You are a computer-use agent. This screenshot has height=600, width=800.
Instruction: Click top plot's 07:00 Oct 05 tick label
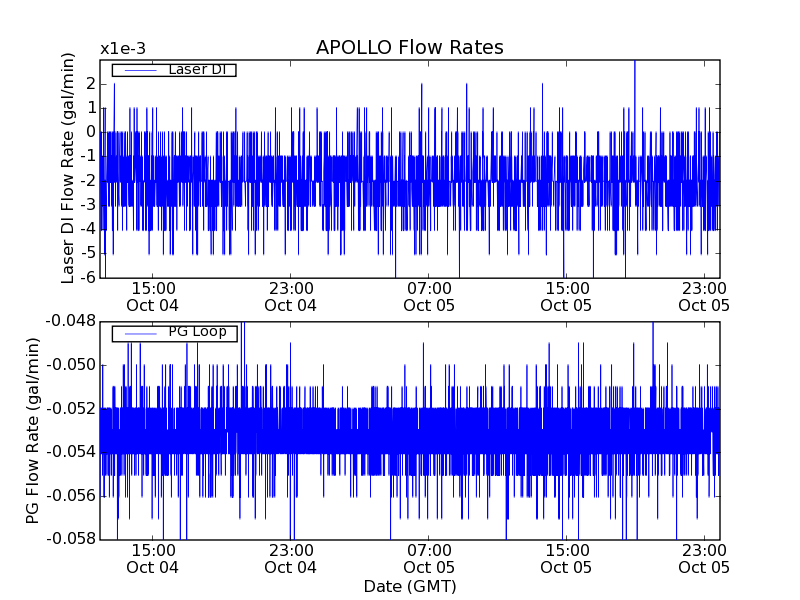pos(429,296)
